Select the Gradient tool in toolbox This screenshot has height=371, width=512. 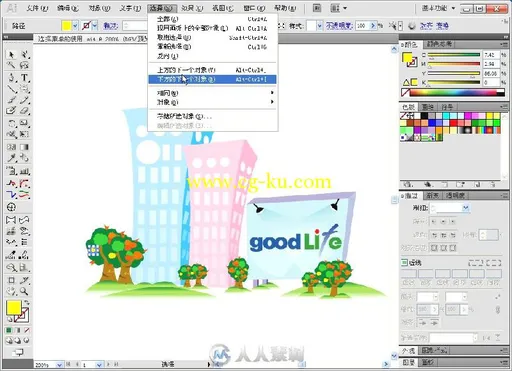pos(24,147)
